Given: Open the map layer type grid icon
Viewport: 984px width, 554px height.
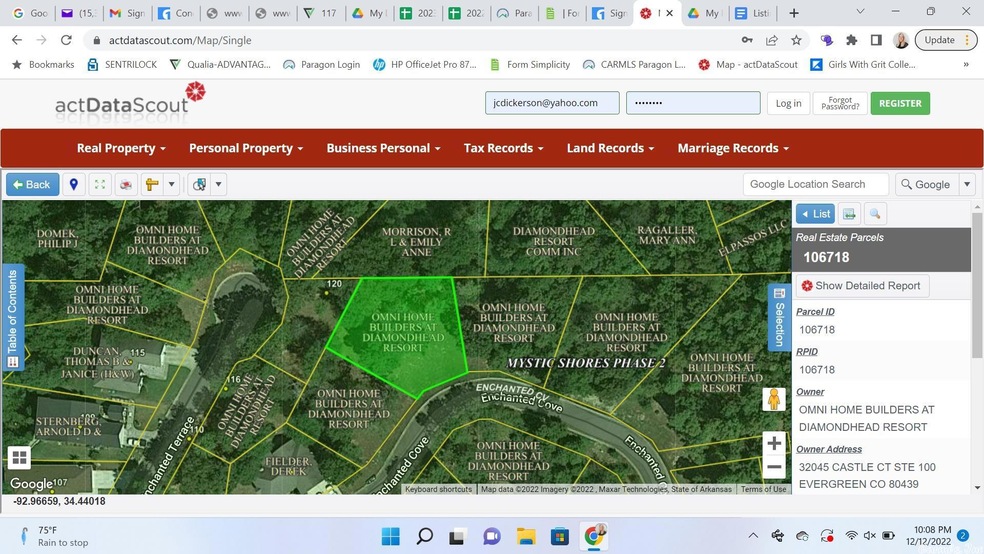Looking at the screenshot, I should [x=19, y=458].
